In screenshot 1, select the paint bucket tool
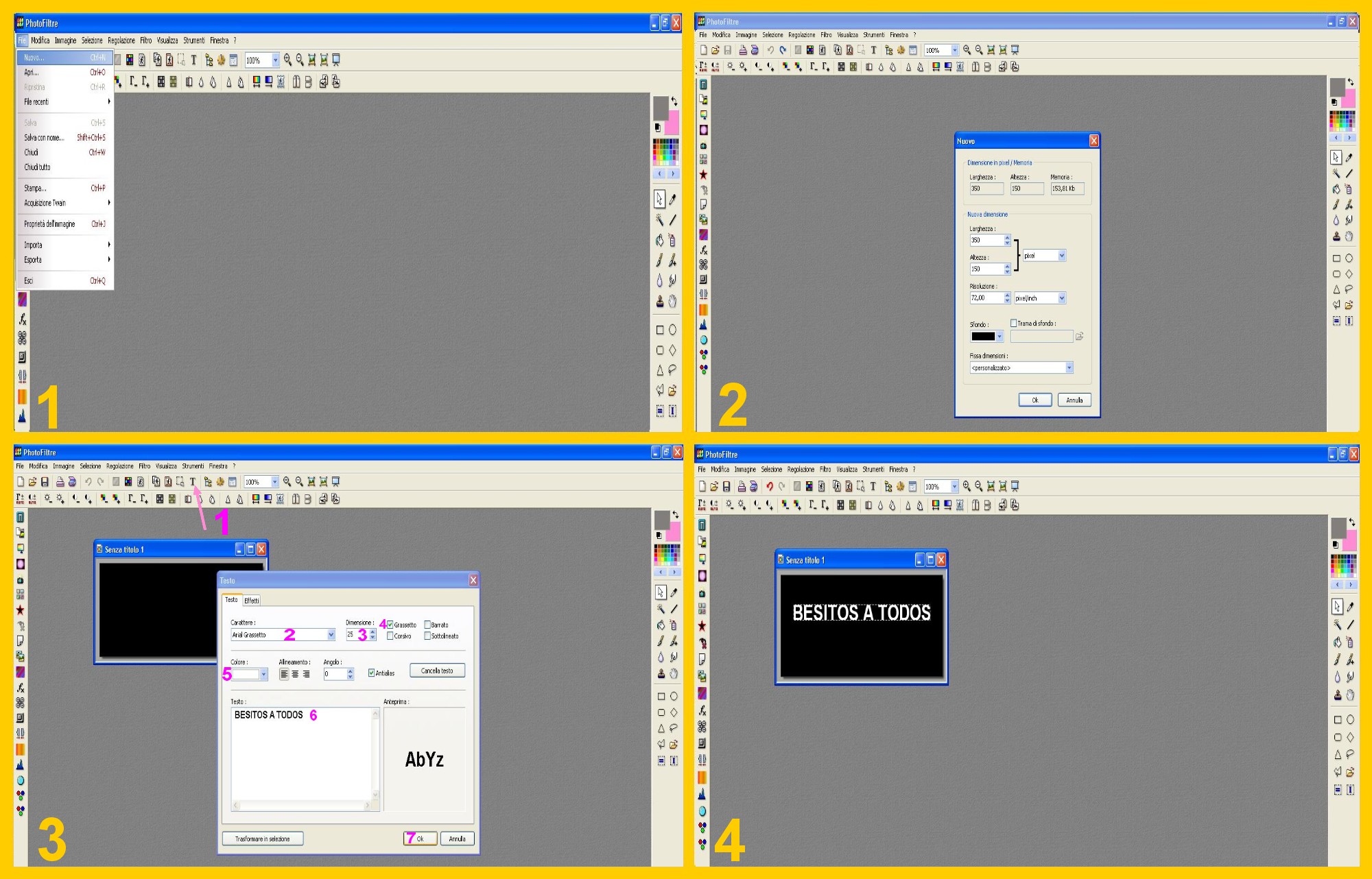Image resolution: width=1372 pixels, height=879 pixels. click(659, 240)
